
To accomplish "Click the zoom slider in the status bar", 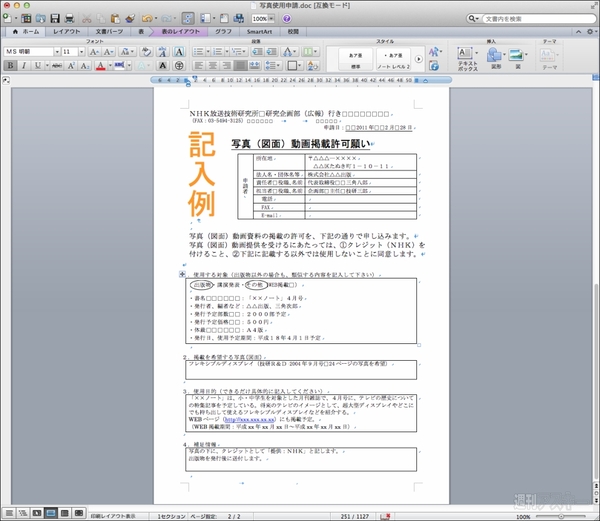I will click(561, 516).
